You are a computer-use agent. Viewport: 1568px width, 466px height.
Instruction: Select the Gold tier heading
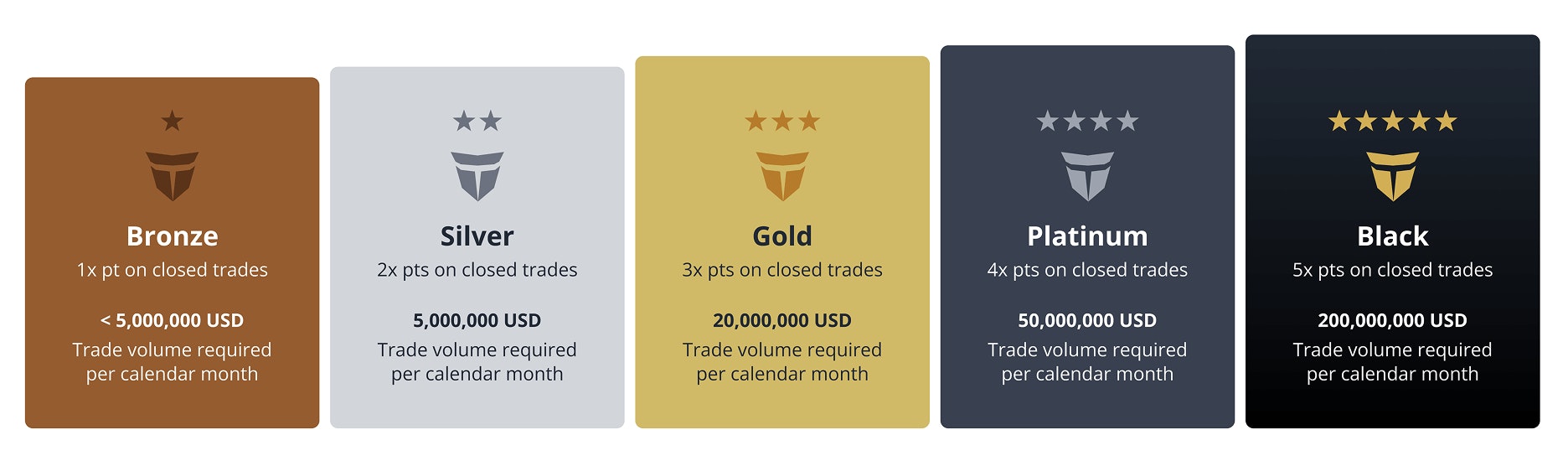(x=782, y=236)
